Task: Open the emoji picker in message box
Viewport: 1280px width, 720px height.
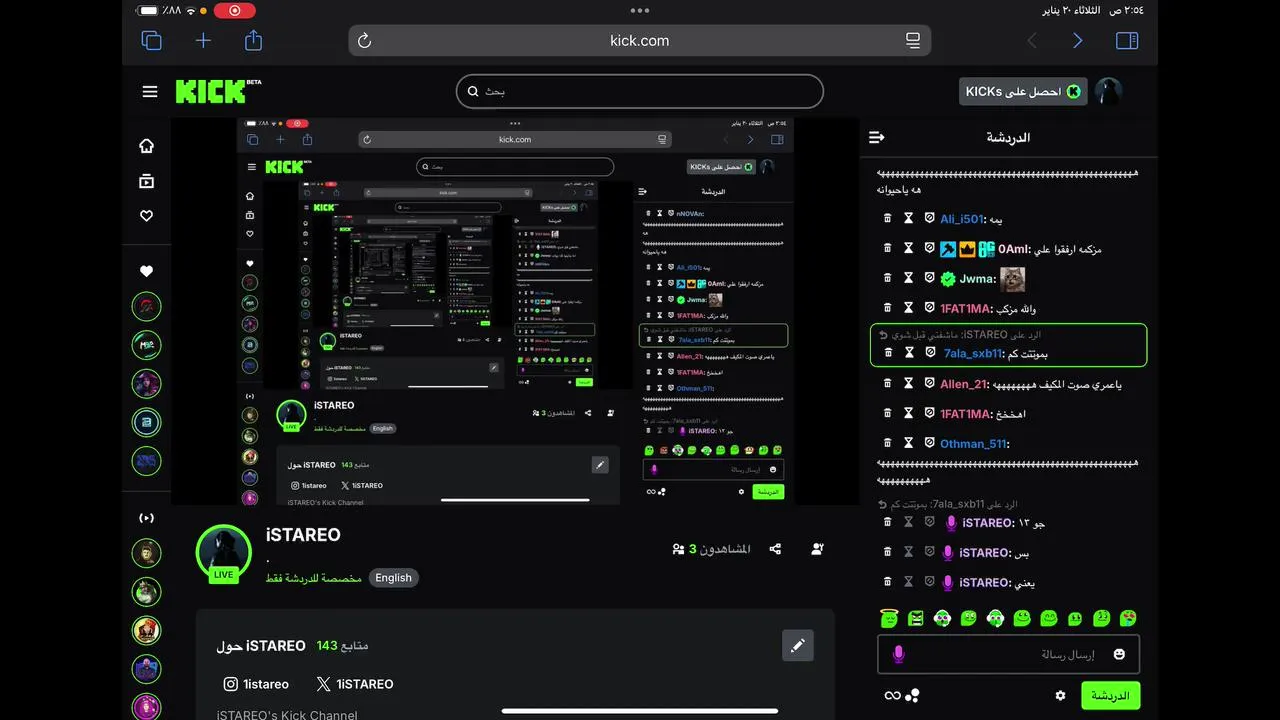Action: coord(1119,654)
